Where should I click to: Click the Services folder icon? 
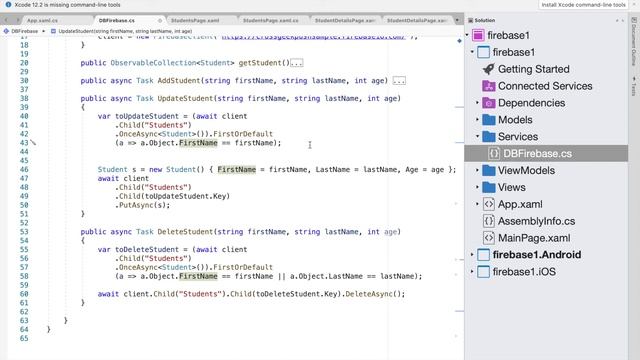489,137
